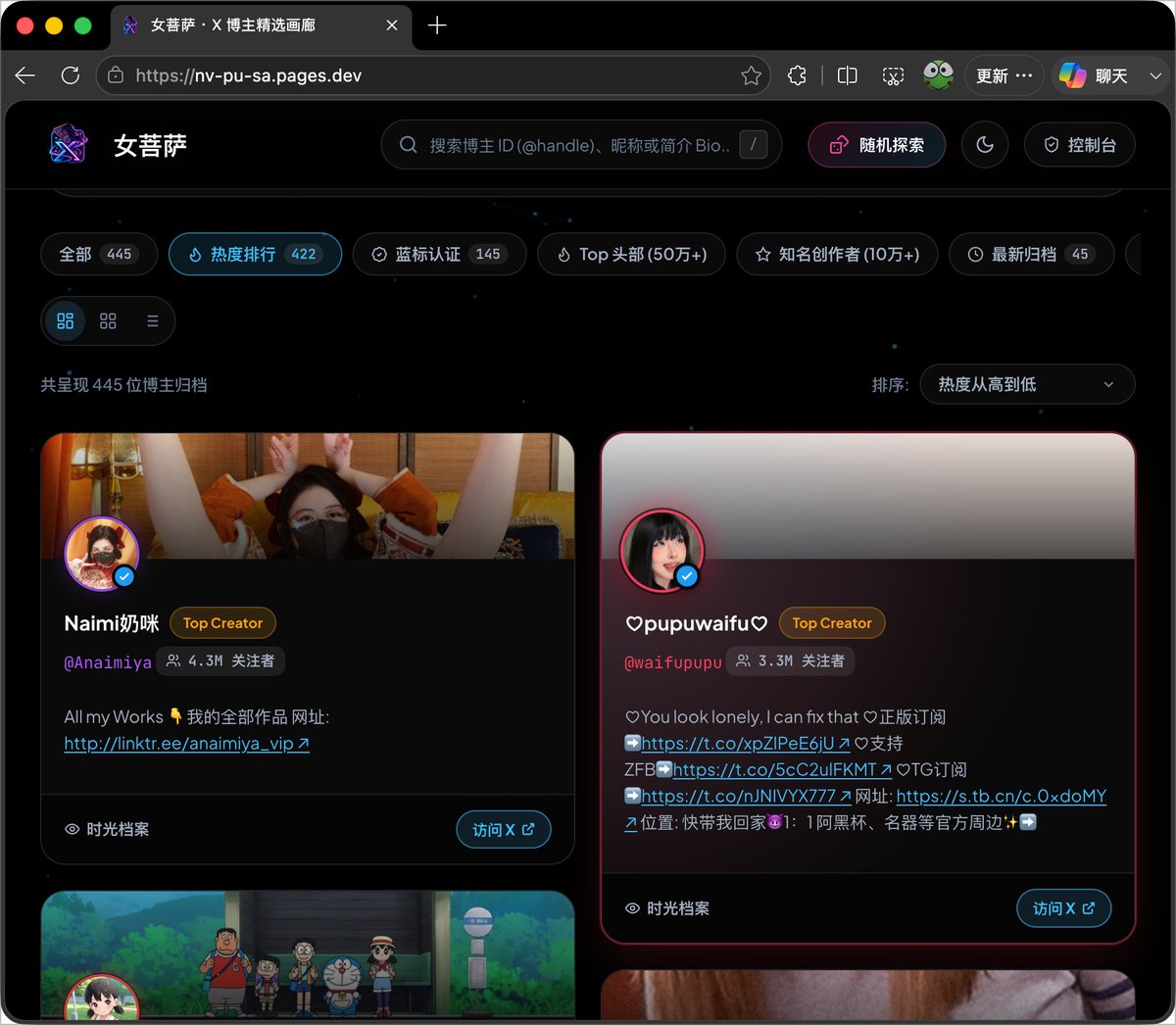The width and height of the screenshot is (1176, 1025).
Task: Focus the 搜索博主 ID search field
Action: (580, 145)
